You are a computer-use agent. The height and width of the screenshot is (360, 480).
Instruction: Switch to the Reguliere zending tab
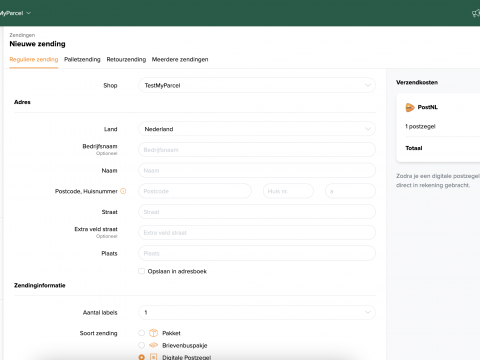pyautogui.click(x=34, y=59)
